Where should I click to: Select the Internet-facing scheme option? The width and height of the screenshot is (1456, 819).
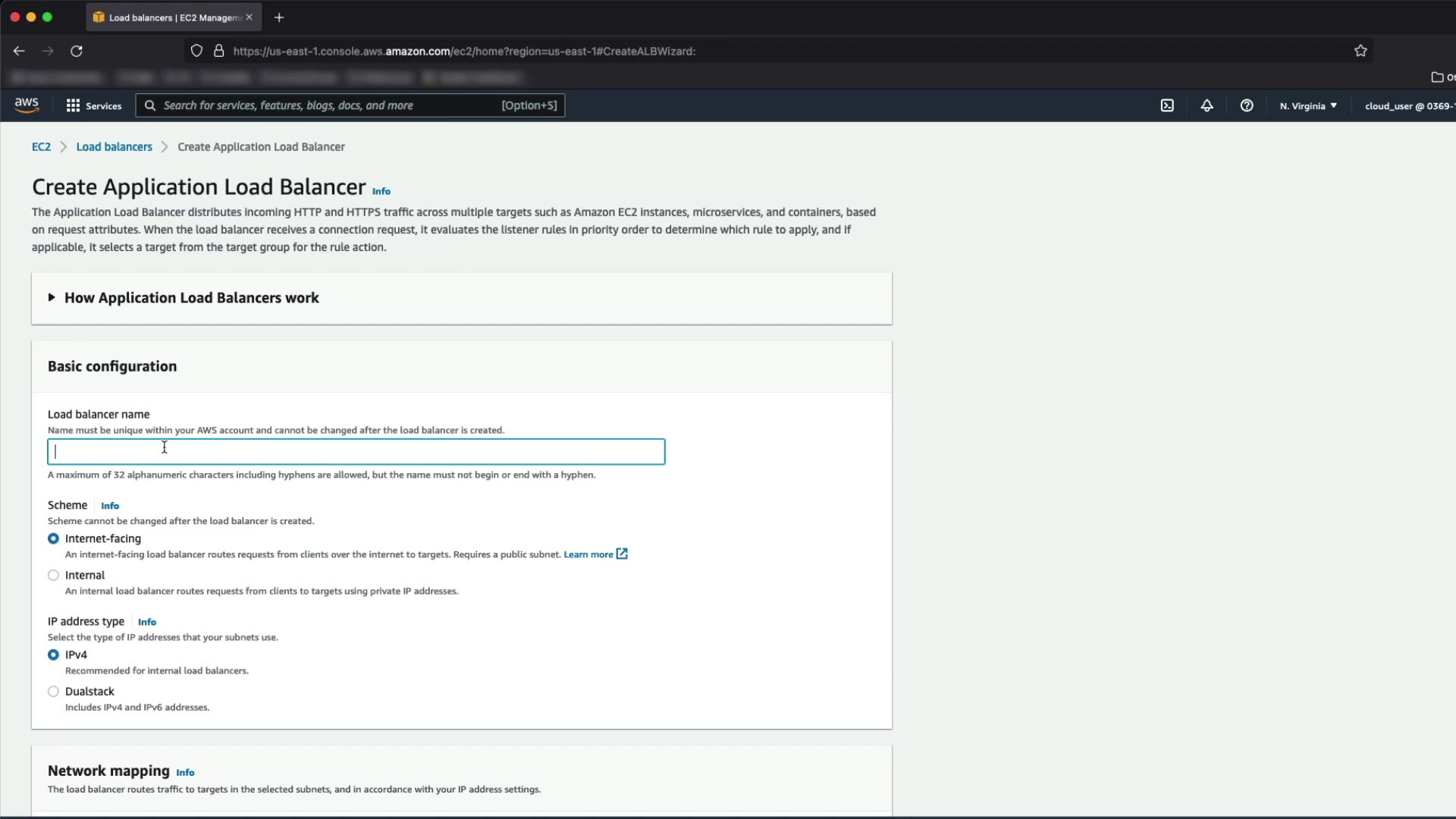[x=53, y=538]
